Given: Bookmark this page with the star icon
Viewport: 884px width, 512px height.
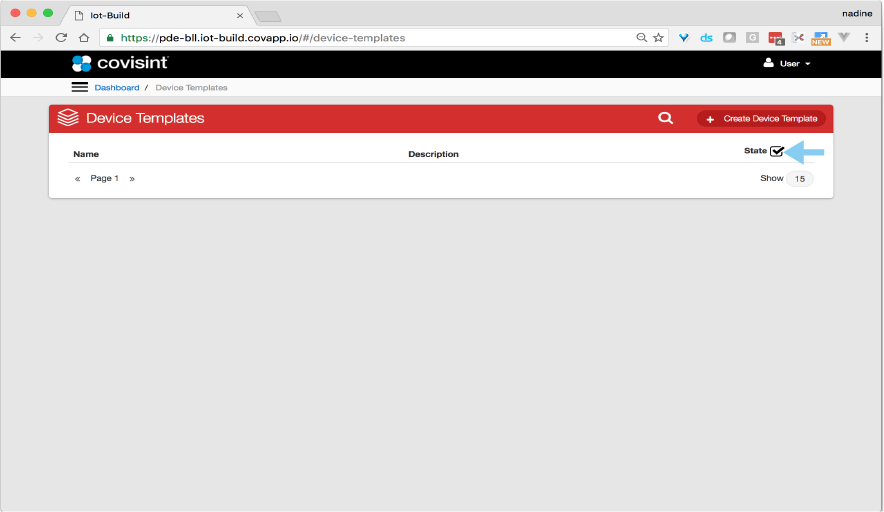Looking at the screenshot, I should [658, 37].
